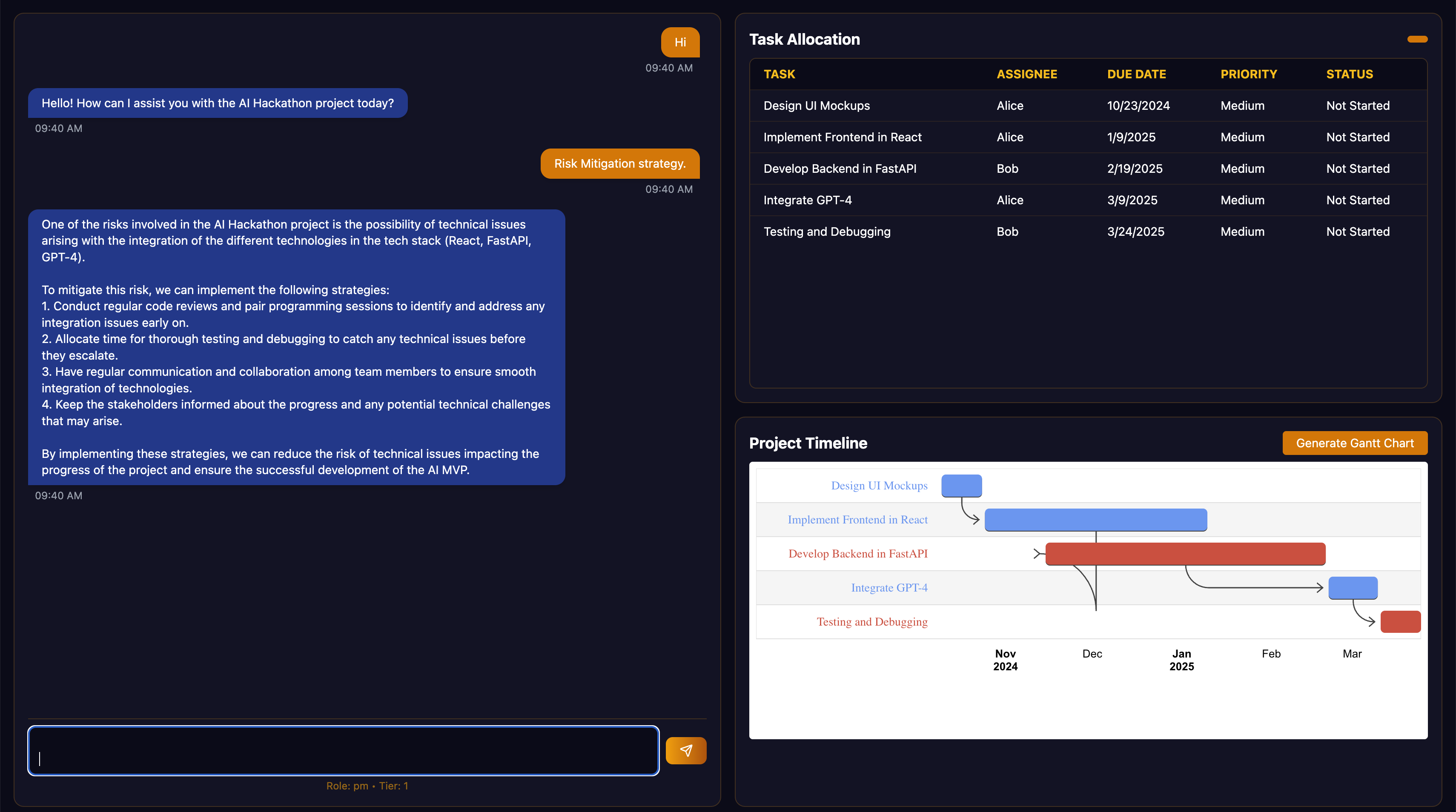Click Not Started status for Testing and Debugging
1456x812 pixels.
pos(1357,232)
